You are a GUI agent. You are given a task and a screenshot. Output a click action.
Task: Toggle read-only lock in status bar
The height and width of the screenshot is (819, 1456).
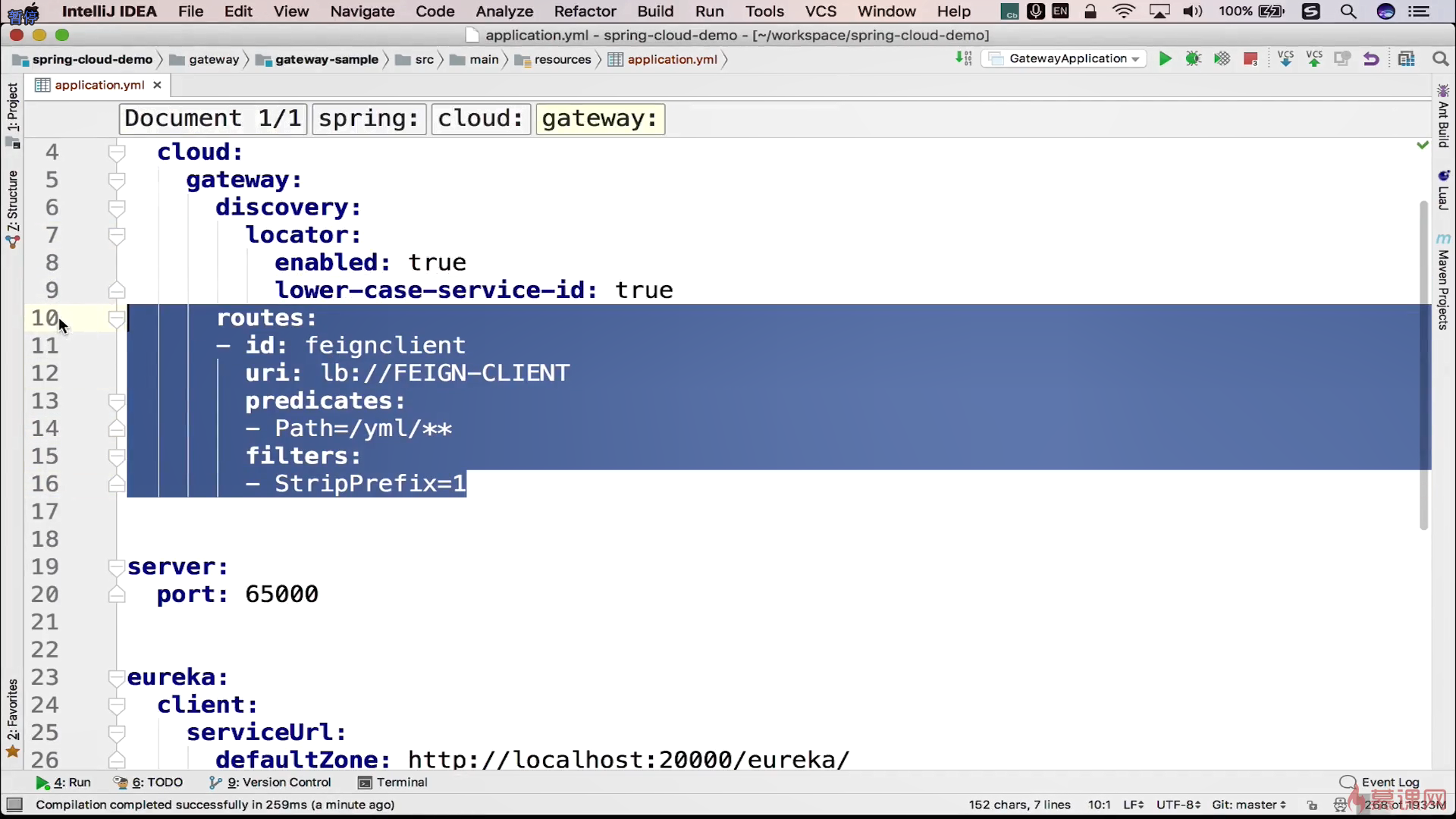tap(1313, 805)
